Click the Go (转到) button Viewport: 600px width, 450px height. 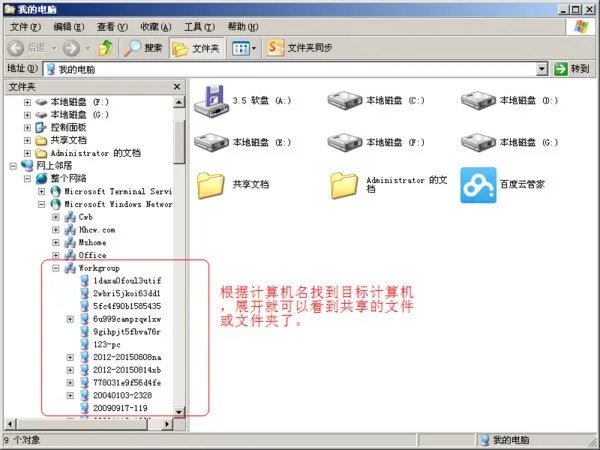(572, 69)
